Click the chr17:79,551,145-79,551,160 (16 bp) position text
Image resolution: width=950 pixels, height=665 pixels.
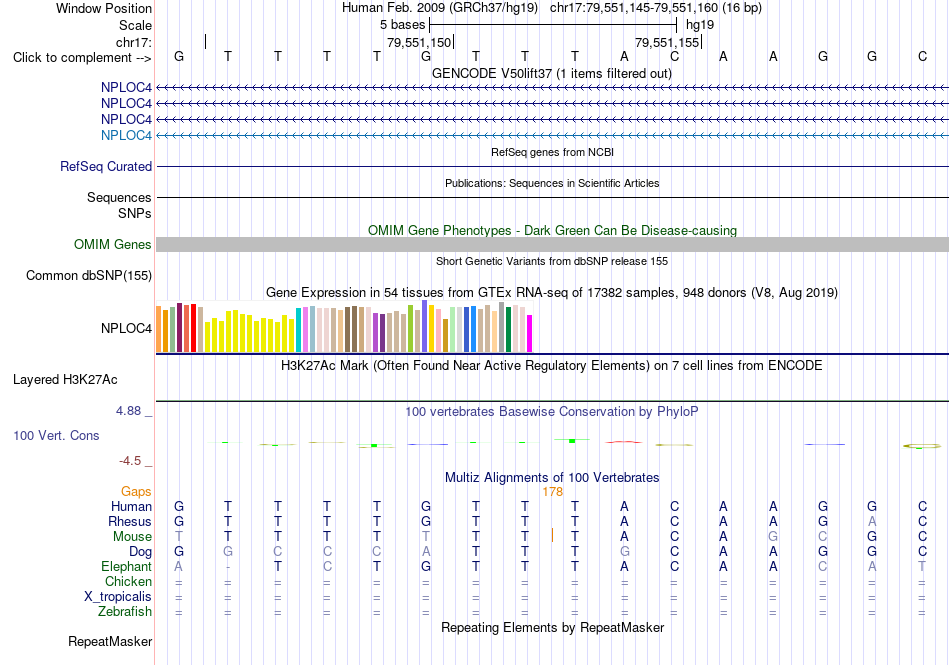(x=656, y=8)
